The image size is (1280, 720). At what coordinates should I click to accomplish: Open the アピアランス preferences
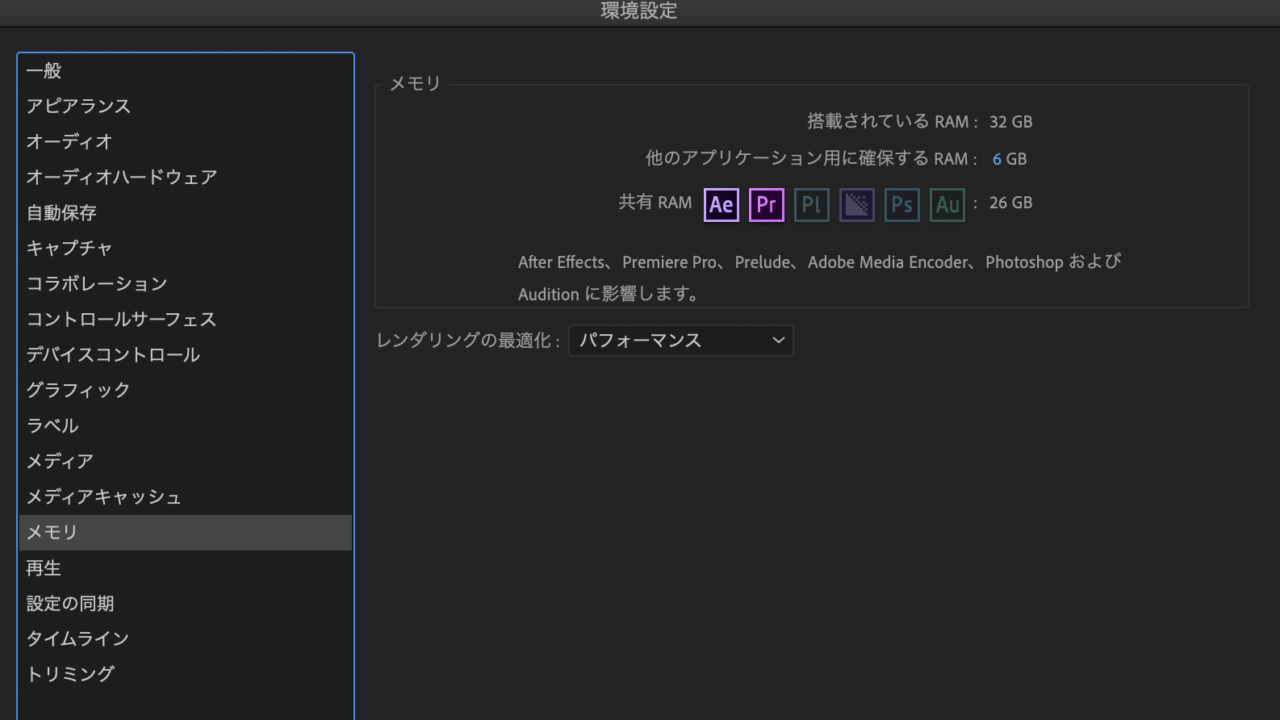point(186,106)
